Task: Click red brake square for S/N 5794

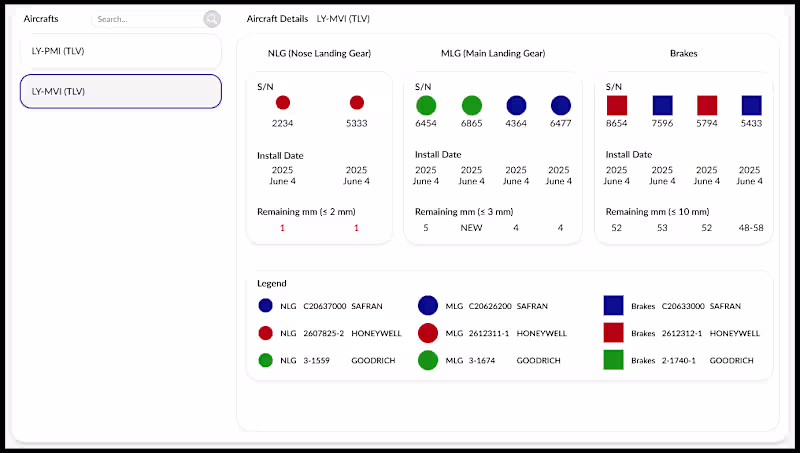Action: [707, 105]
